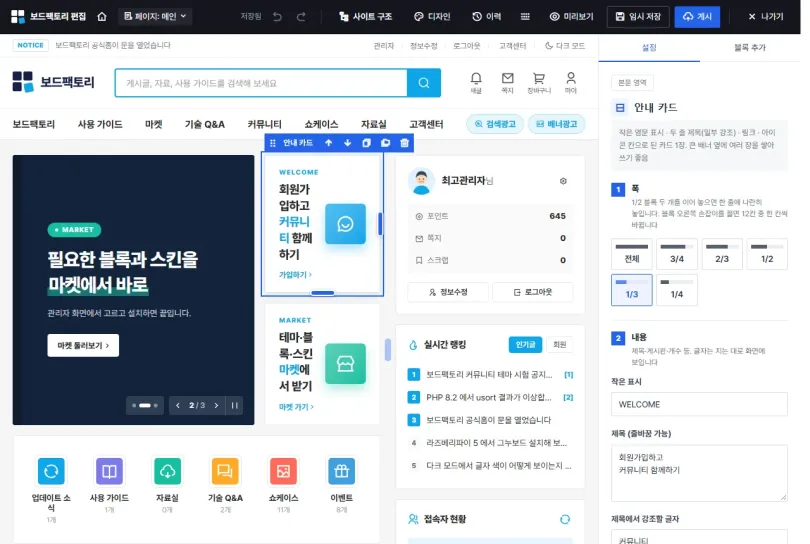Open 고객센터 link in top strip
This screenshot has width=810, height=544.
[x=512, y=45]
